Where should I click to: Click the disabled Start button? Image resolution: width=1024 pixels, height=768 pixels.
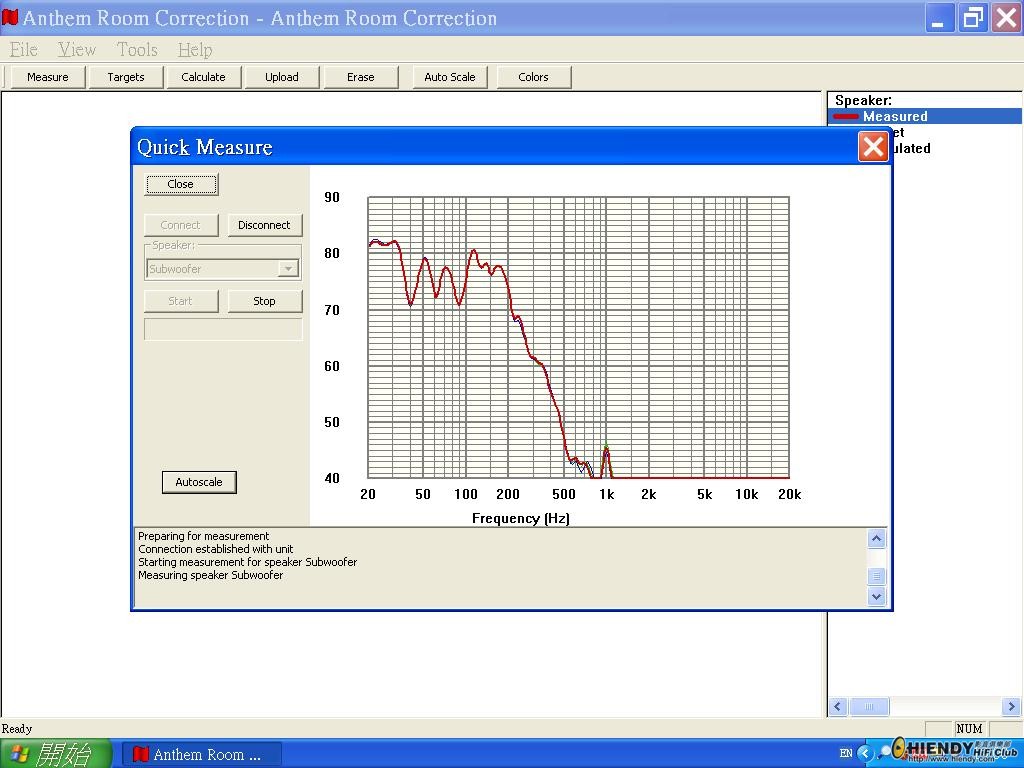coord(181,301)
